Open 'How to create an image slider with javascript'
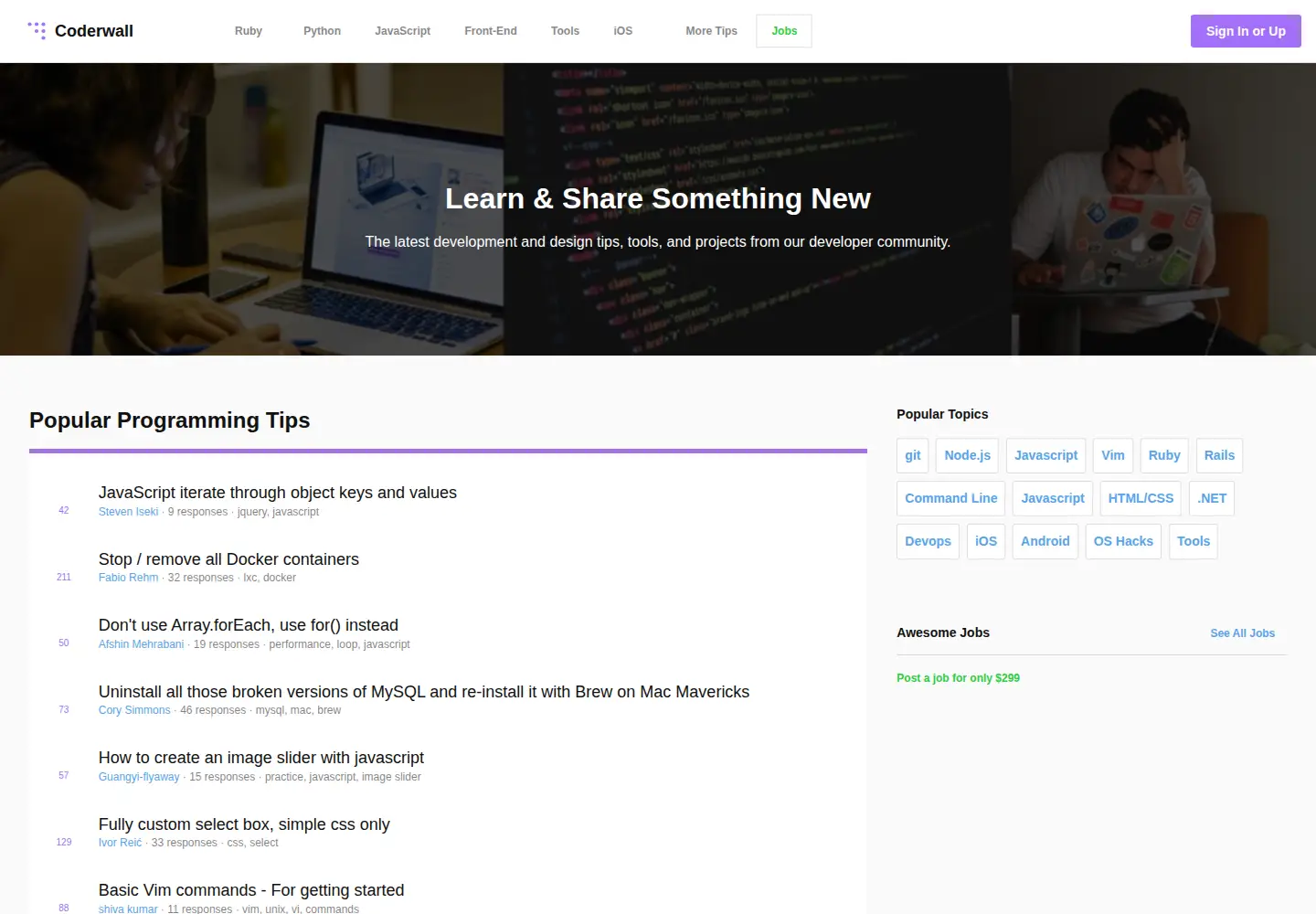This screenshot has height=914, width=1316. click(x=261, y=758)
